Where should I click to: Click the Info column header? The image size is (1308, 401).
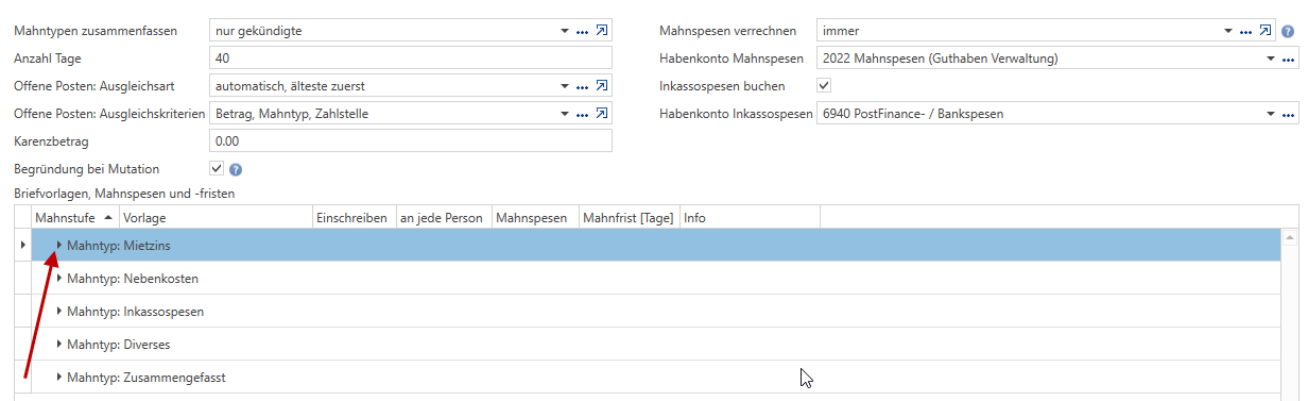tap(750, 217)
